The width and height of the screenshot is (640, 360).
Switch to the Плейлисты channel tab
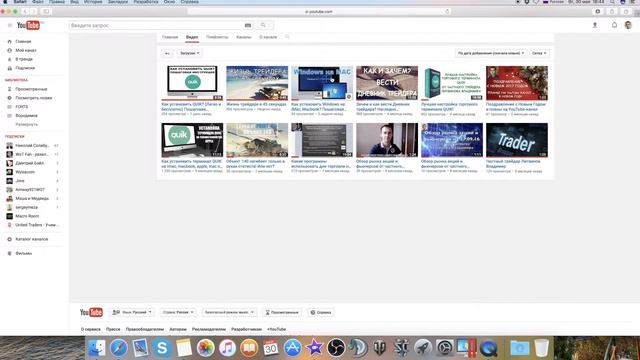click(217, 37)
